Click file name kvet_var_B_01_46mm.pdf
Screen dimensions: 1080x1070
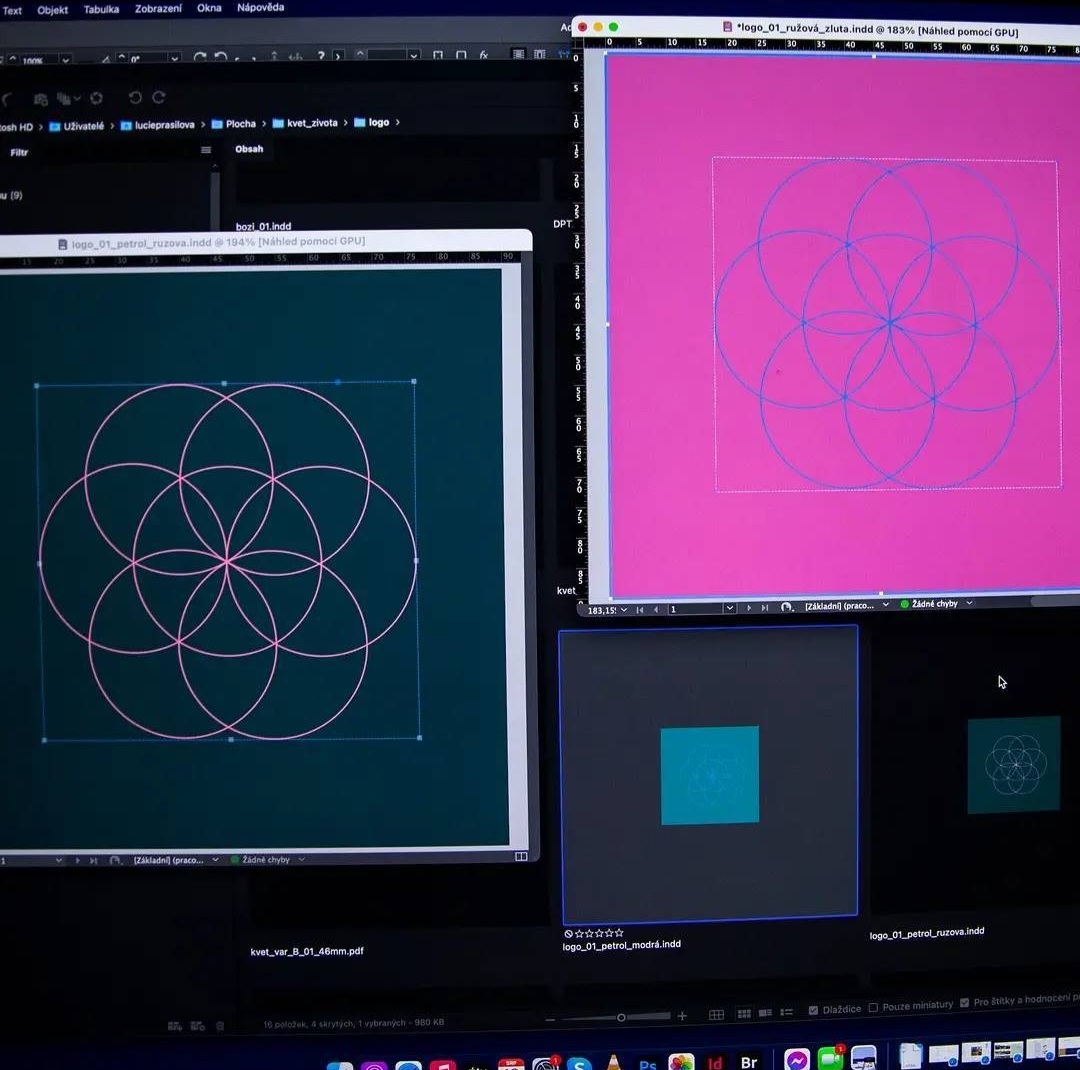pos(307,951)
